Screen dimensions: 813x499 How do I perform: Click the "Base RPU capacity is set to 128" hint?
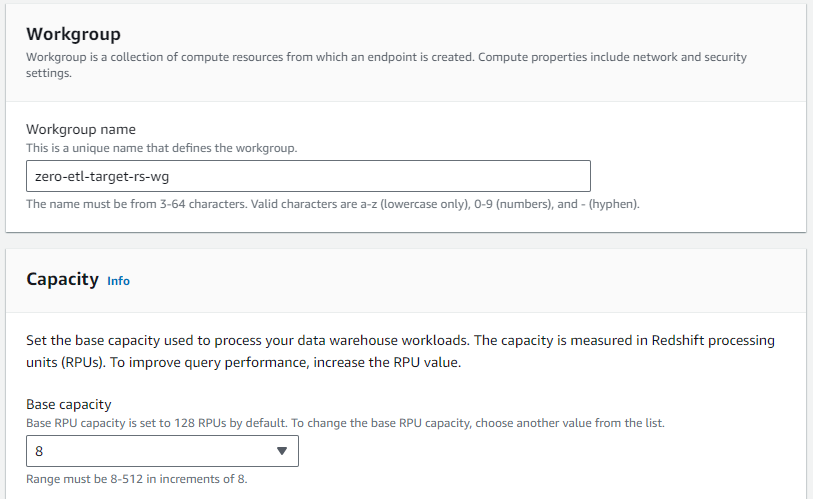point(344,423)
